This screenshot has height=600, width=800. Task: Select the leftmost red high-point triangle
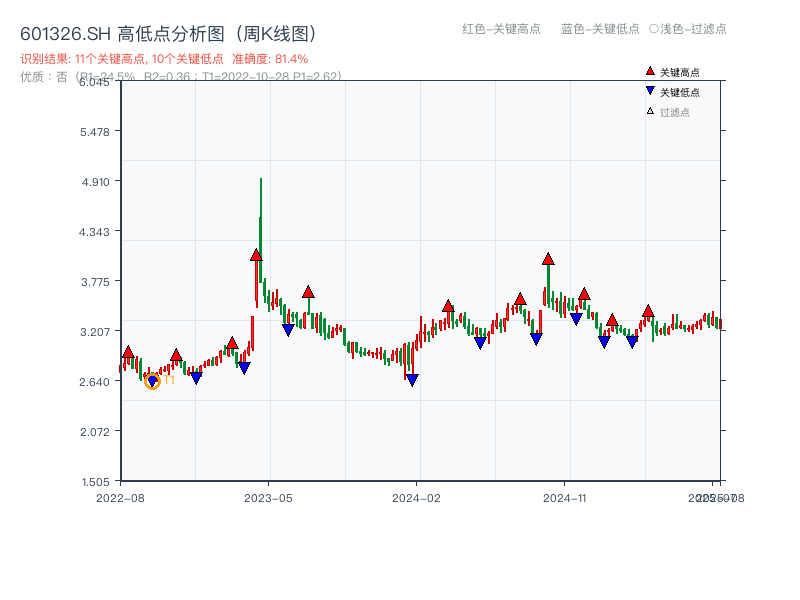coord(128,353)
